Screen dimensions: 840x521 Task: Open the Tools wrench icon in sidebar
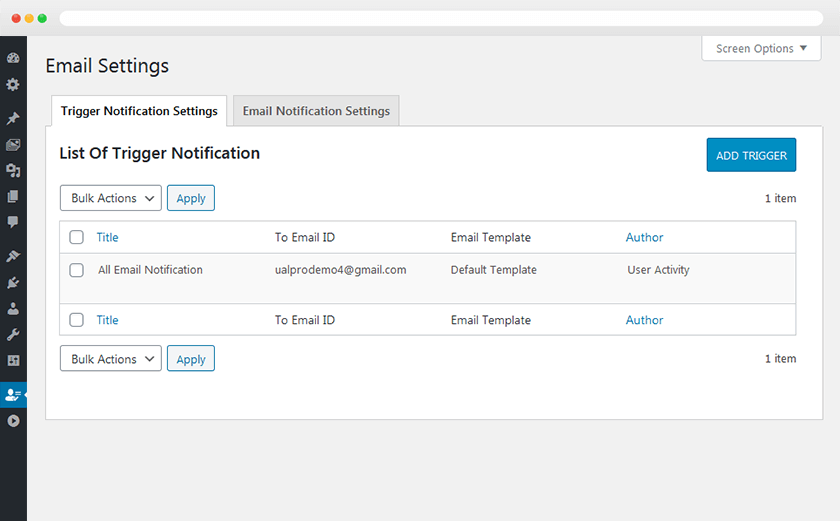tap(13, 334)
